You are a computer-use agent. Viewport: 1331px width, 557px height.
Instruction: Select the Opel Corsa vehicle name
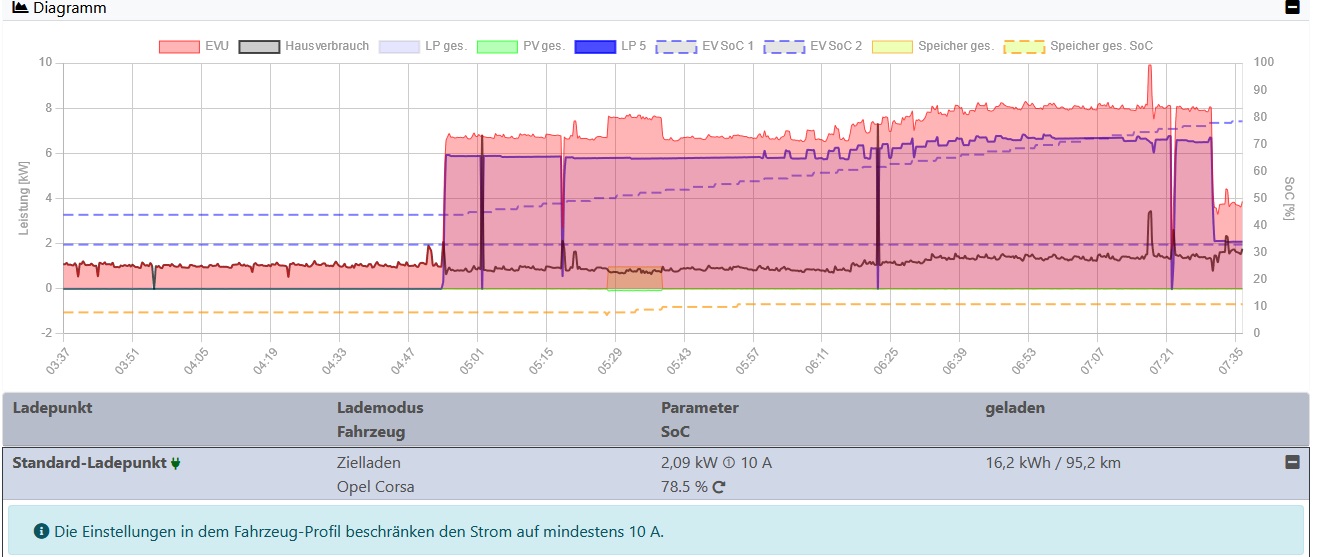[376, 487]
